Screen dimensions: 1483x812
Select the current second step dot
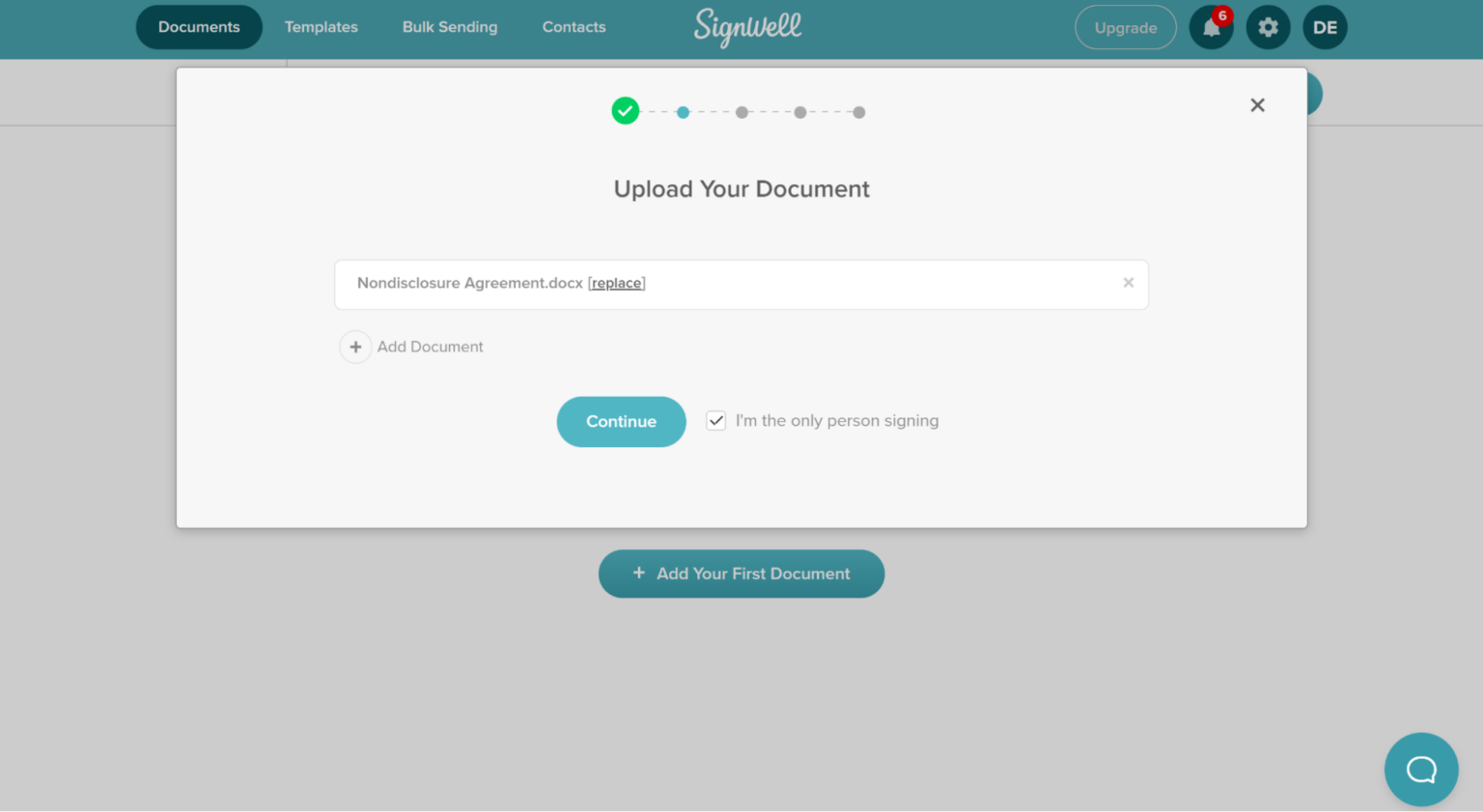pyautogui.click(x=684, y=113)
